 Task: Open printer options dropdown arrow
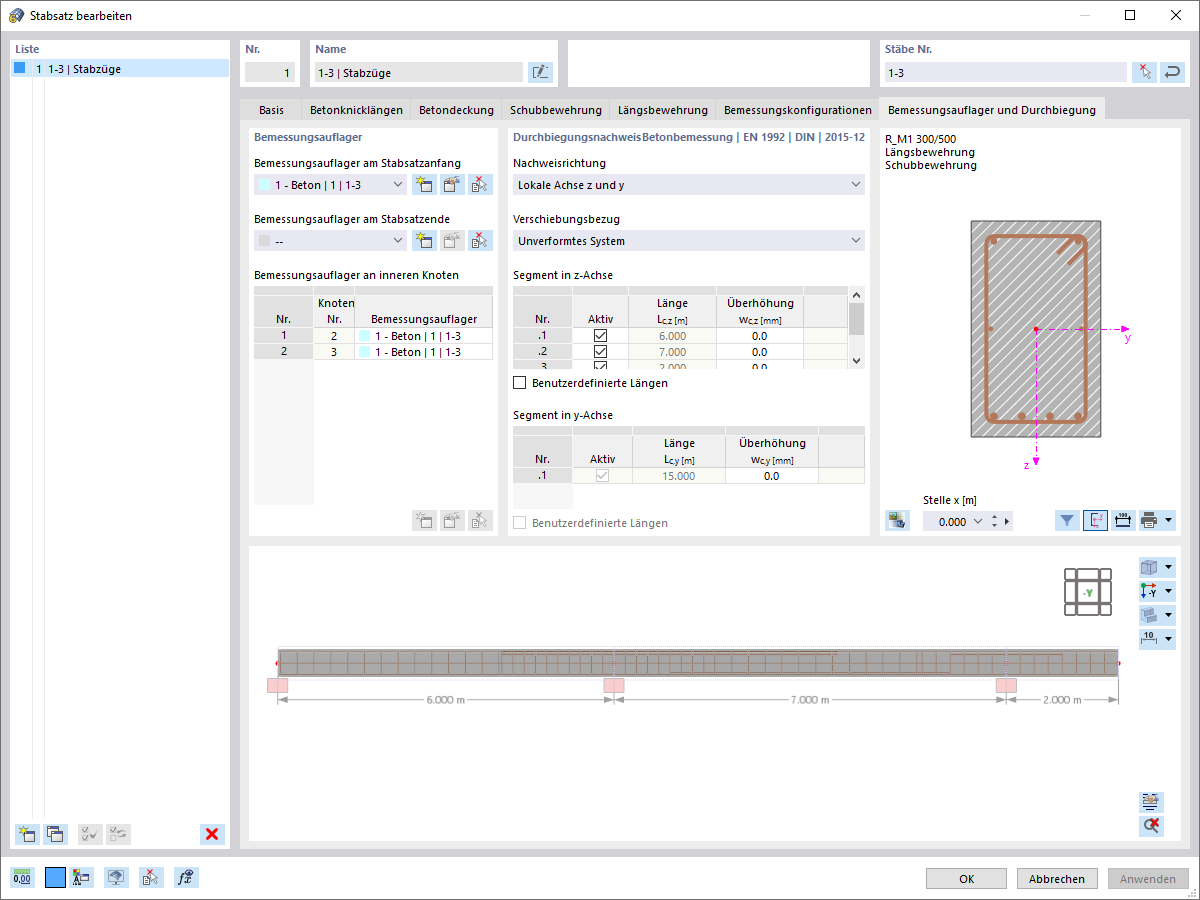click(1169, 520)
